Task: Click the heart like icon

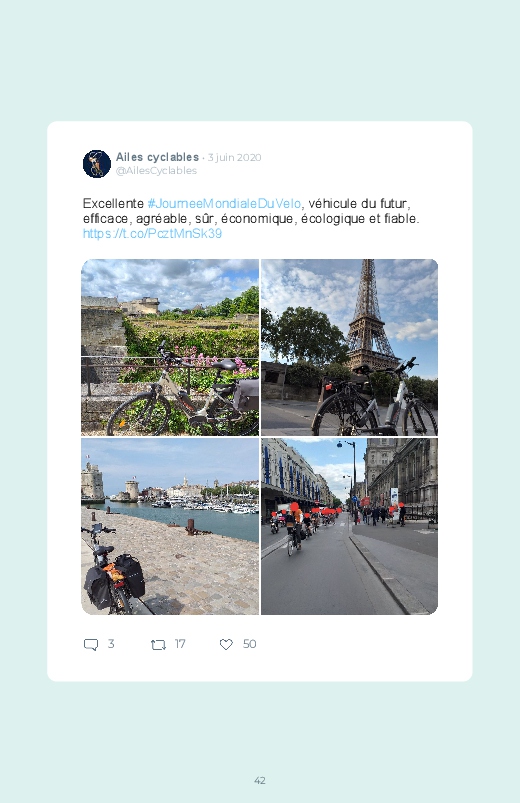Action: point(226,644)
